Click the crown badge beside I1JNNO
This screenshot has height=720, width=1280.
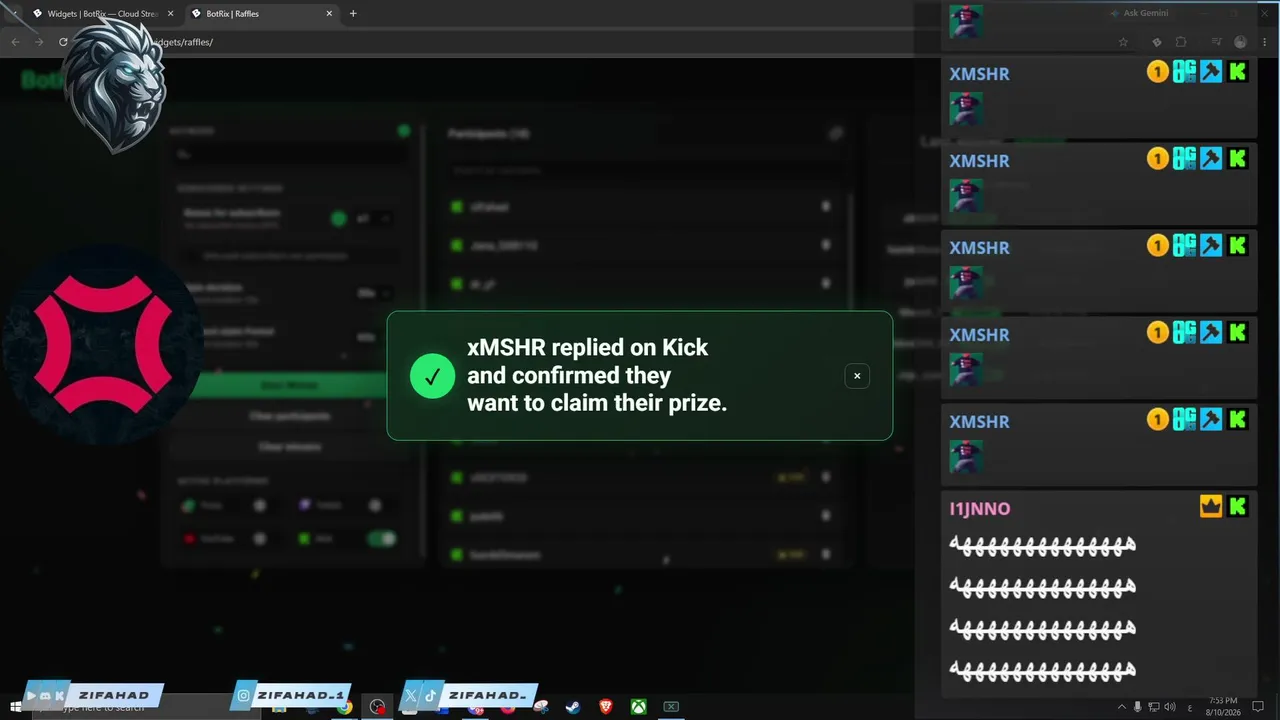(1211, 506)
